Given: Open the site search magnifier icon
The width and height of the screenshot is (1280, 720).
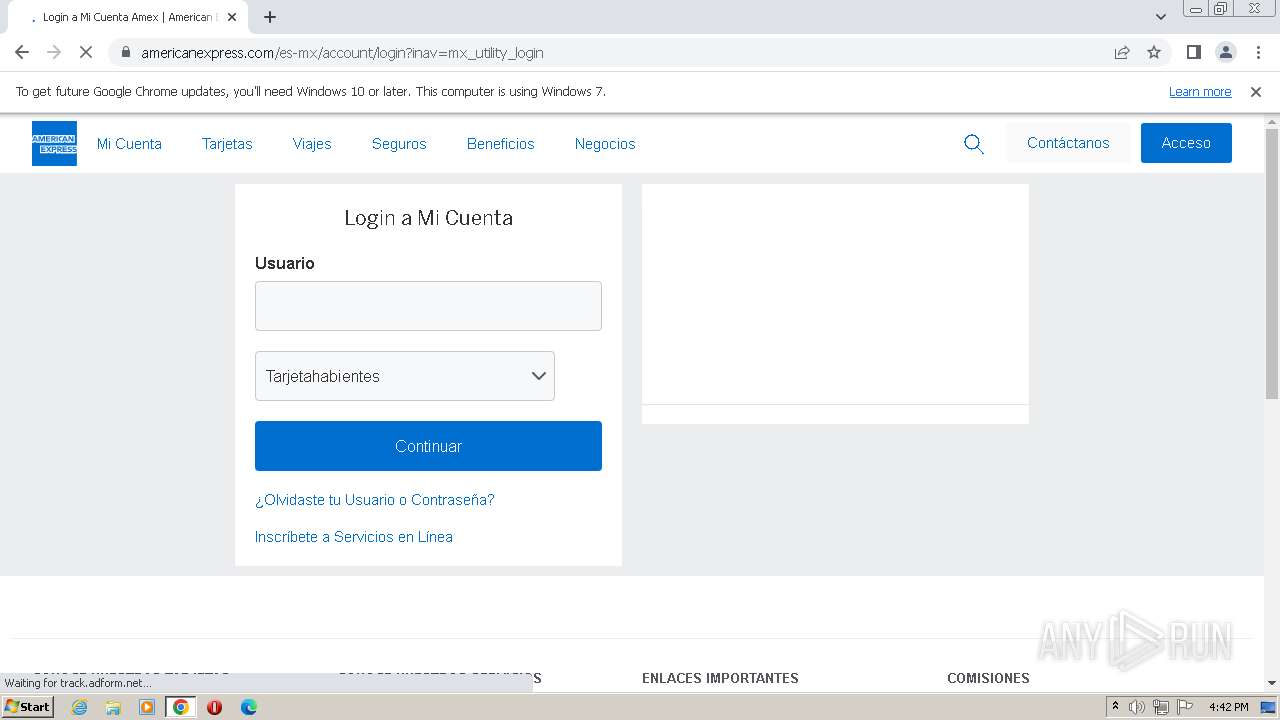Looking at the screenshot, I should pyautogui.click(x=973, y=144).
